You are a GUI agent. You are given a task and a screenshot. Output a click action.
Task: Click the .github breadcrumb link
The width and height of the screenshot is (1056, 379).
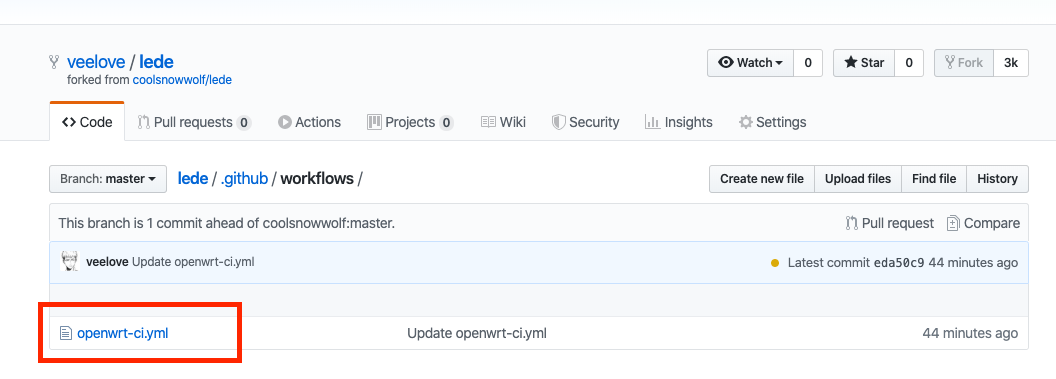[244, 179]
